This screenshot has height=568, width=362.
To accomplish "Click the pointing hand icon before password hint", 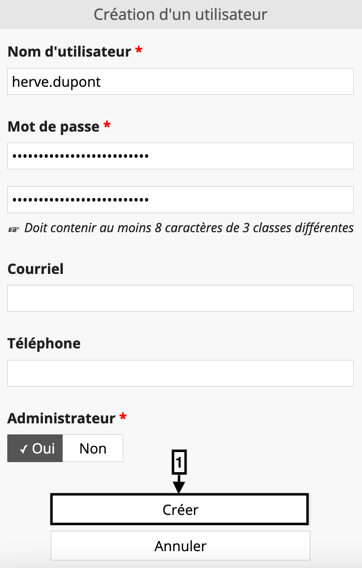I will click(13, 229).
